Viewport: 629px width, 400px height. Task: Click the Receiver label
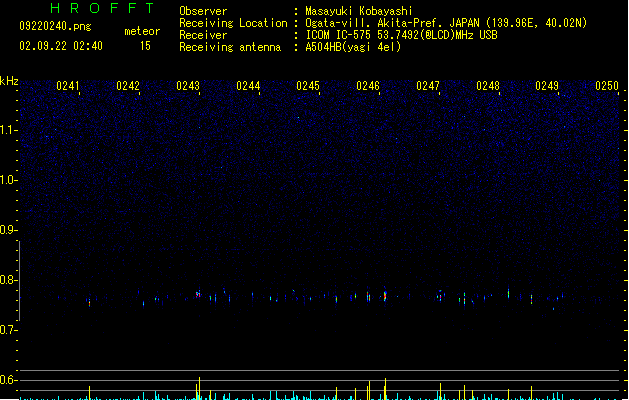203,35
